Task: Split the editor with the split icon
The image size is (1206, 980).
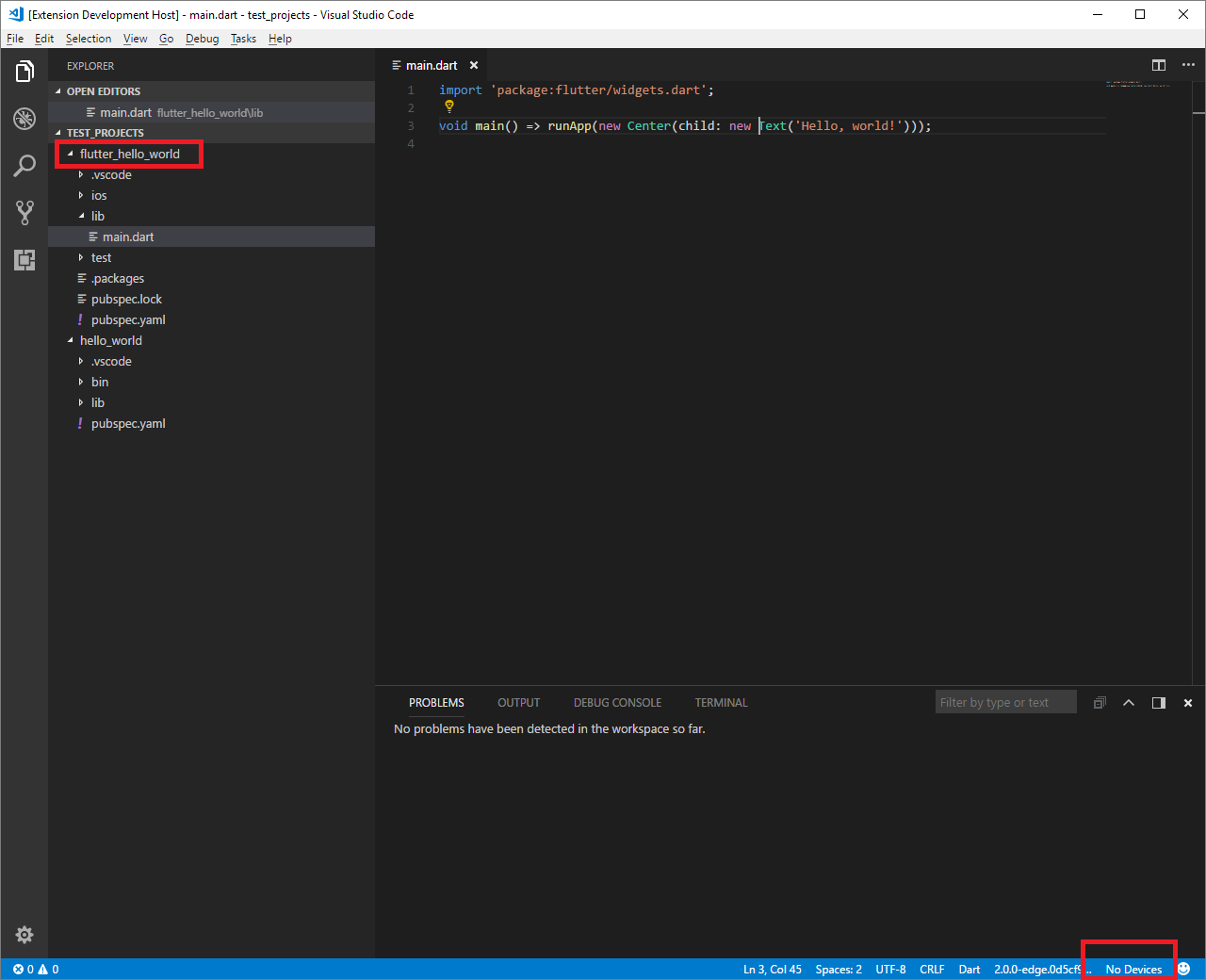Action: click(x=1159, y=65)
